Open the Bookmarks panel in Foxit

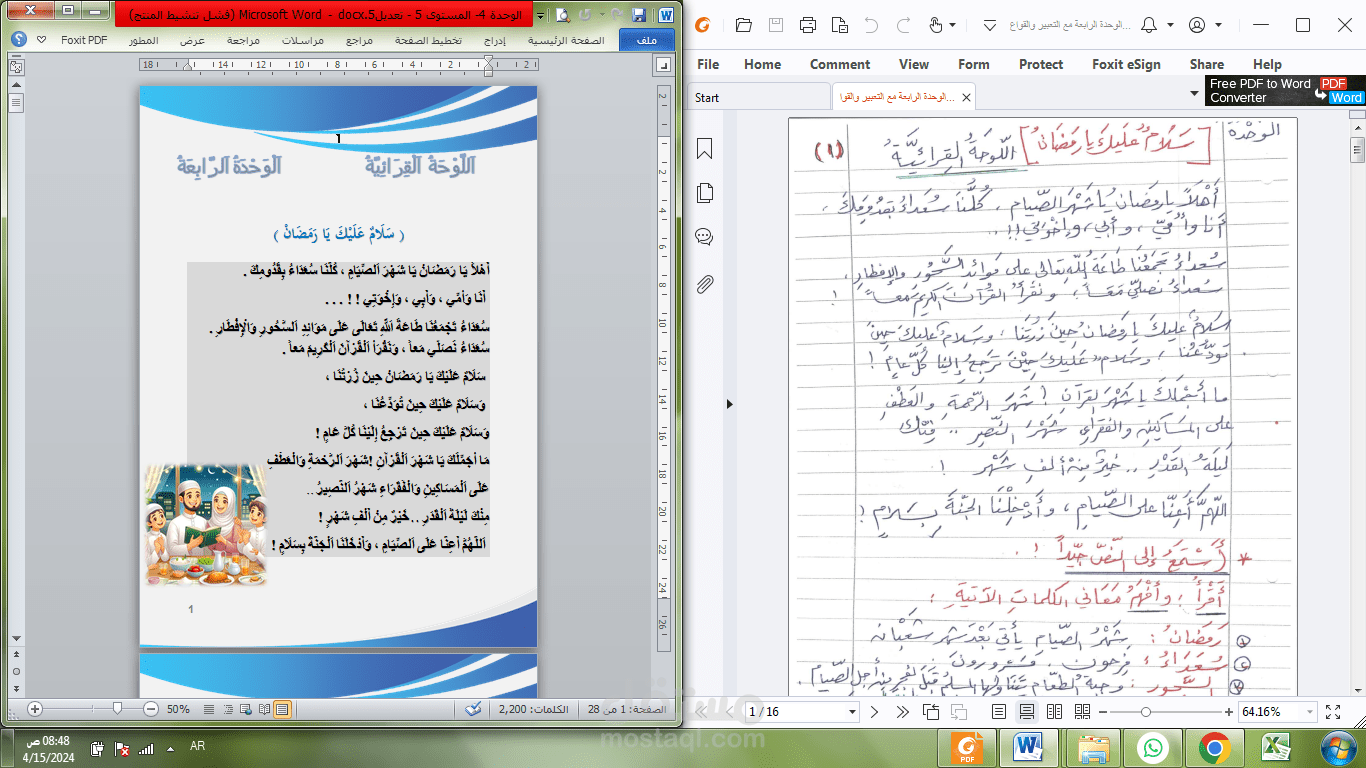[705, 149]
